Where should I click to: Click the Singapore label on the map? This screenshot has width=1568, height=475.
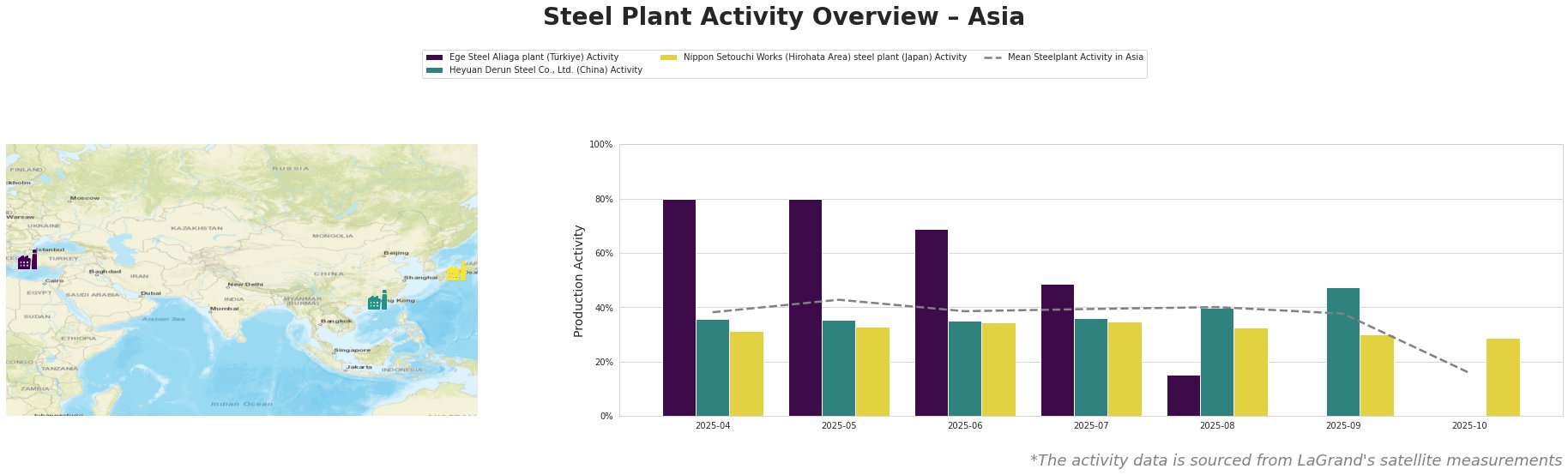[x=352, y=350]
